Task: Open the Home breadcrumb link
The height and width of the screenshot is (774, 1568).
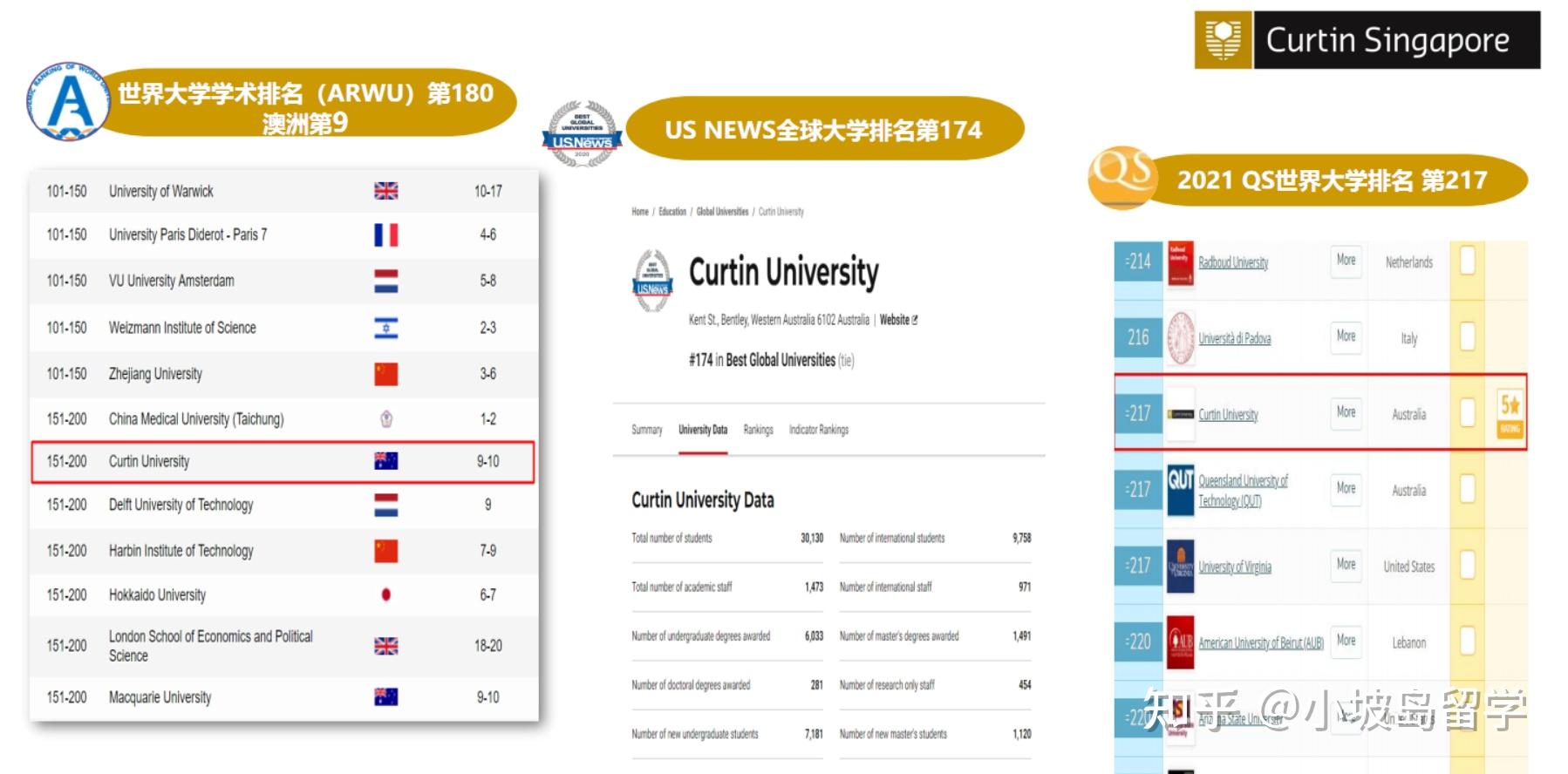Action: tap(640, 212)
